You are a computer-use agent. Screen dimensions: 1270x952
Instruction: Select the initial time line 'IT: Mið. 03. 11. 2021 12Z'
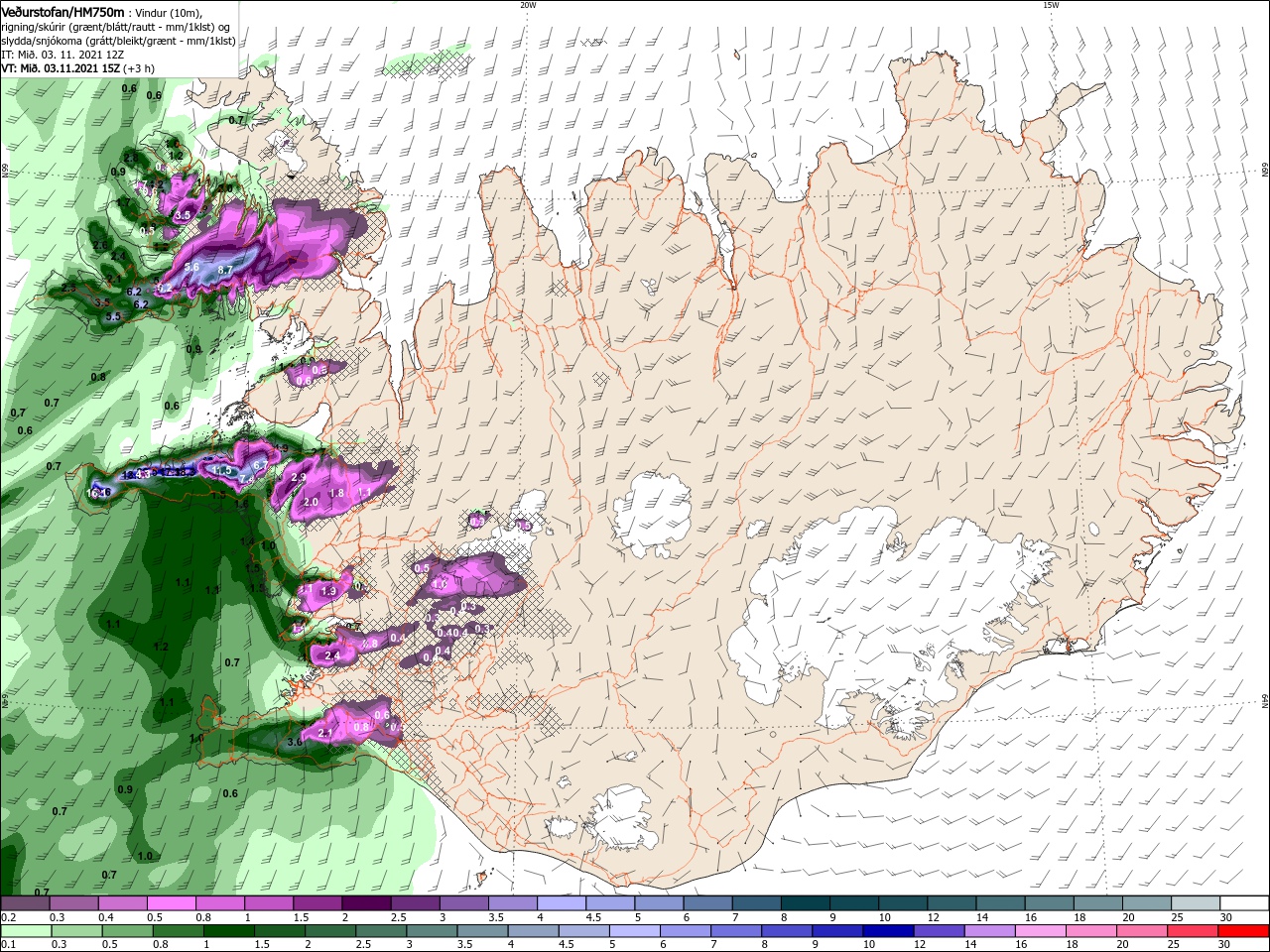[x=62, y=54]
